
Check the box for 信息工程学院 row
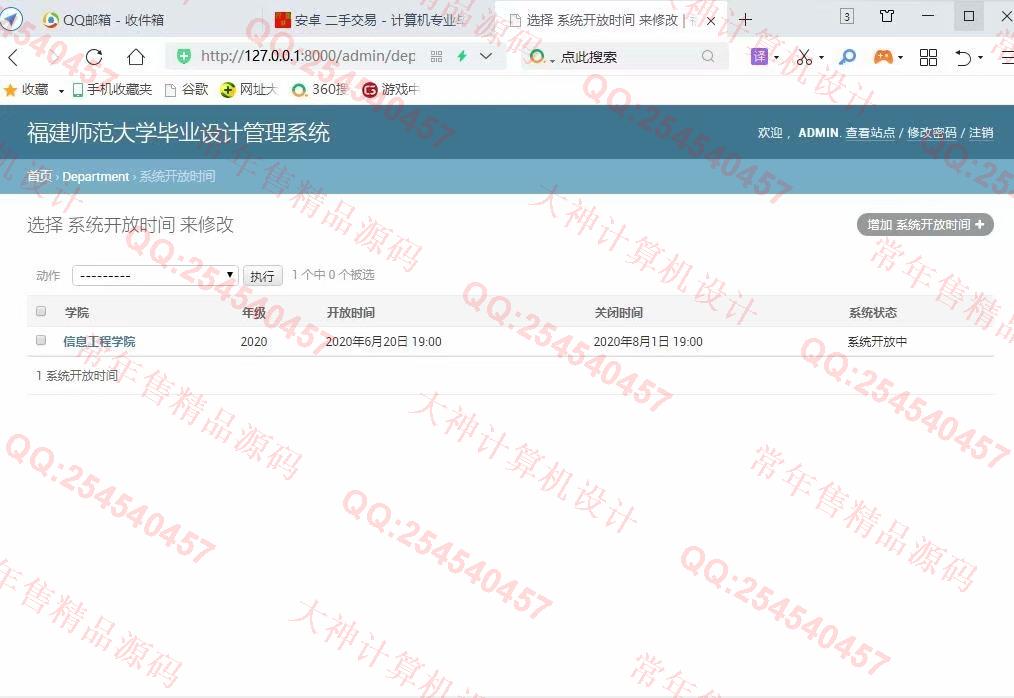coord(41,340)
